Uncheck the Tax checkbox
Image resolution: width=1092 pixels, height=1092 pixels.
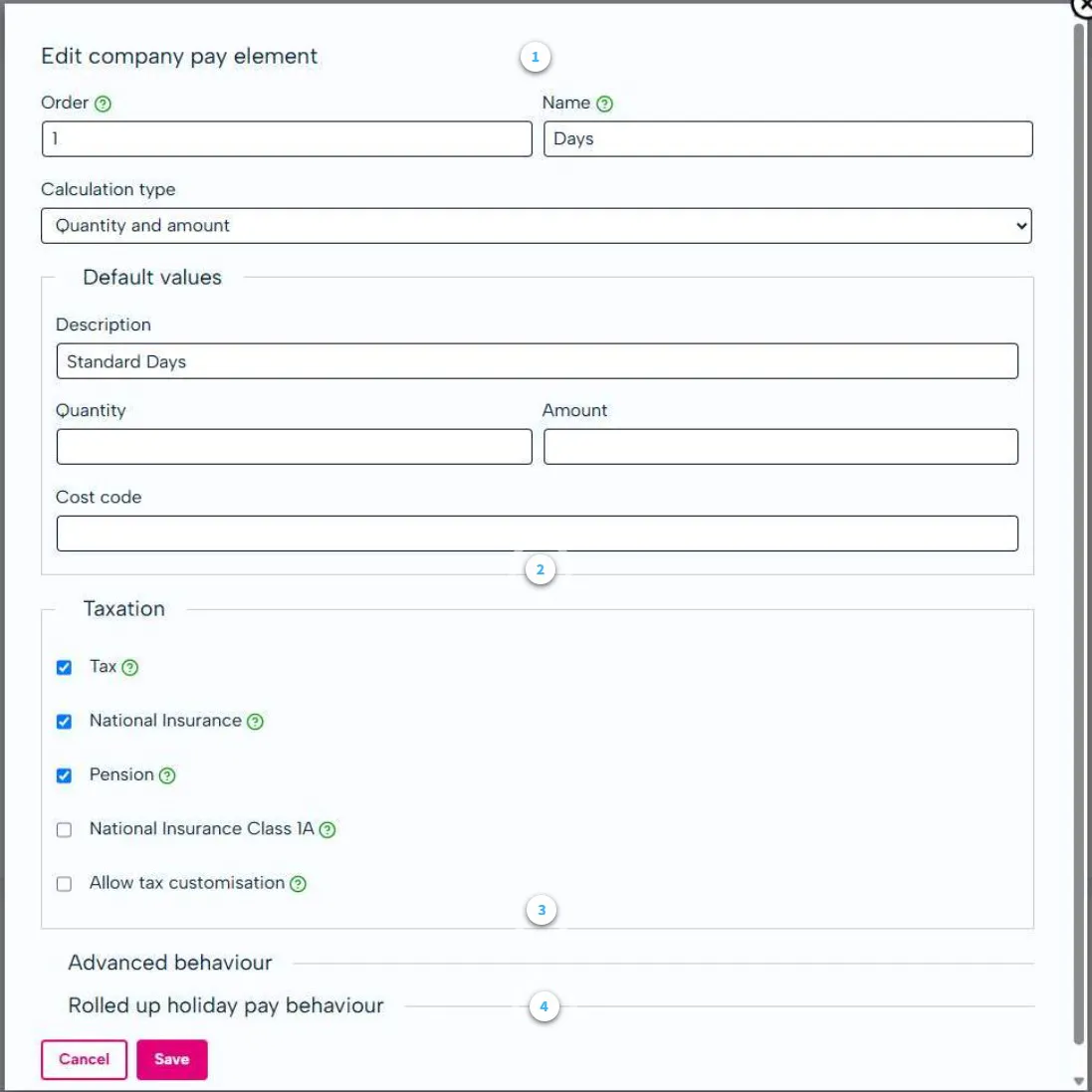(65, 668)
